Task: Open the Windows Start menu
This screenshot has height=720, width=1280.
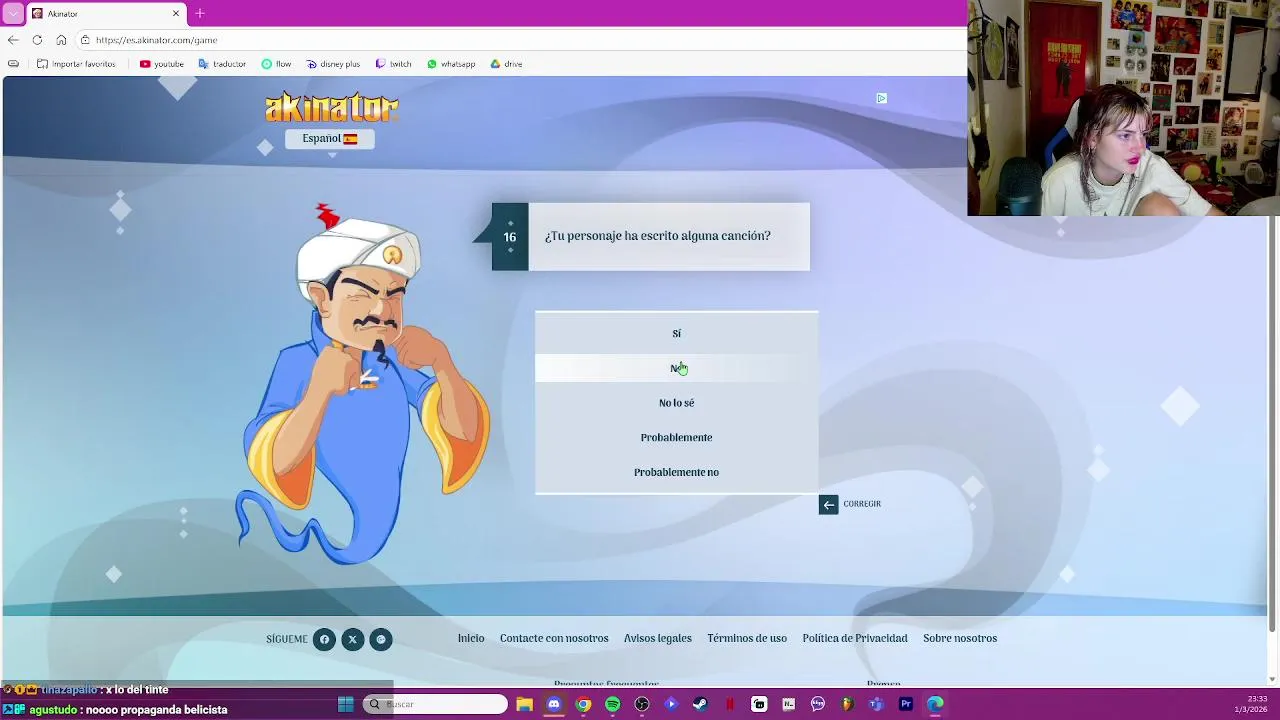Action: [x=346, y=704]
